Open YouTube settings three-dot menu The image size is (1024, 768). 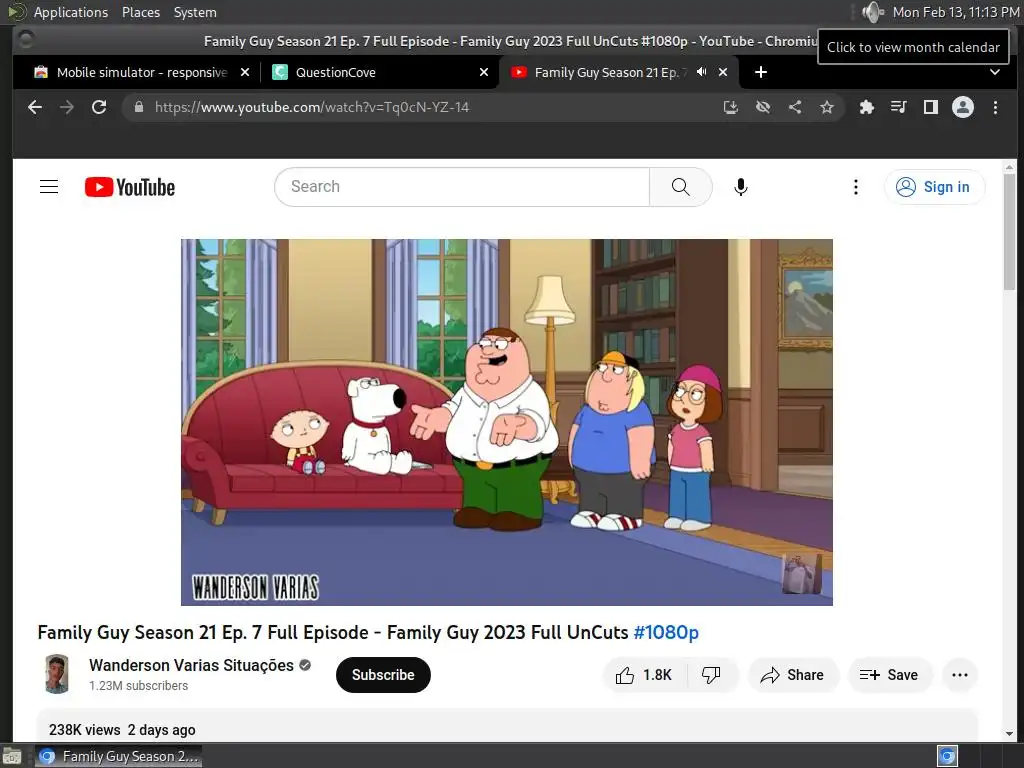click(856, 187)
